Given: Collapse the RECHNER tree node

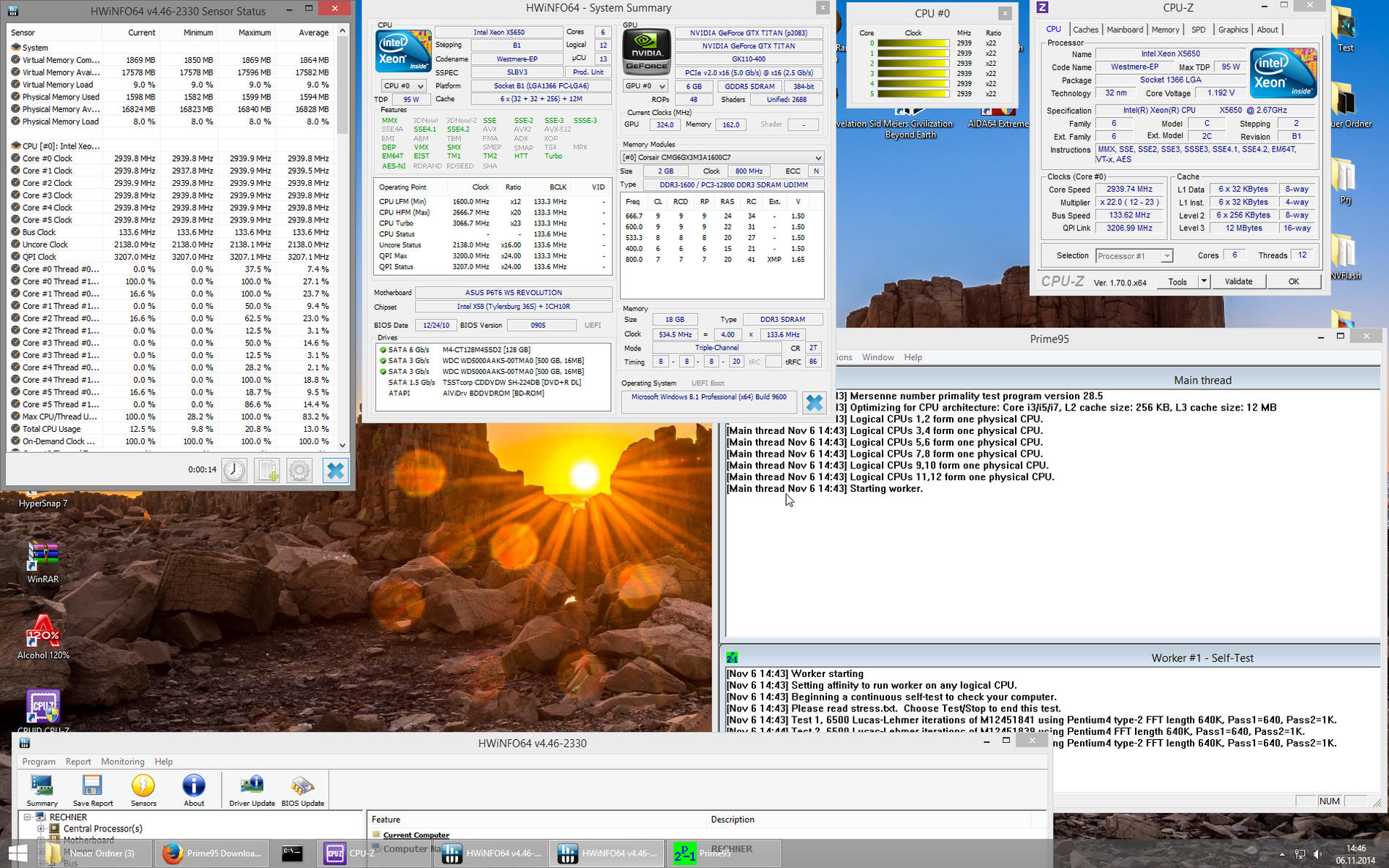Looking at the screenshot, I should pyautogui.click(x=27, y=817).
